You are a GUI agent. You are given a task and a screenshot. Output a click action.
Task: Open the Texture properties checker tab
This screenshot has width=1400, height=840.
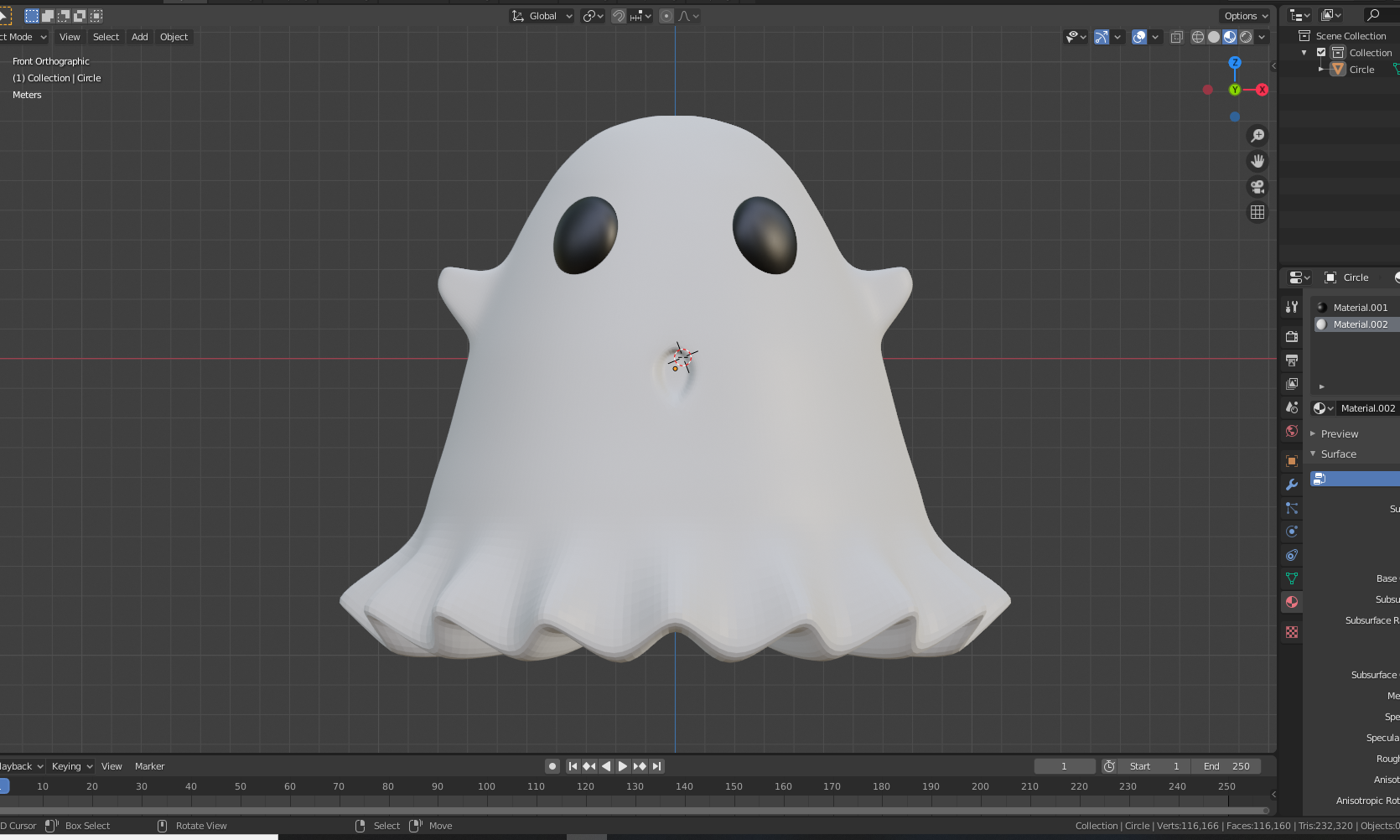click(1292, 632)
